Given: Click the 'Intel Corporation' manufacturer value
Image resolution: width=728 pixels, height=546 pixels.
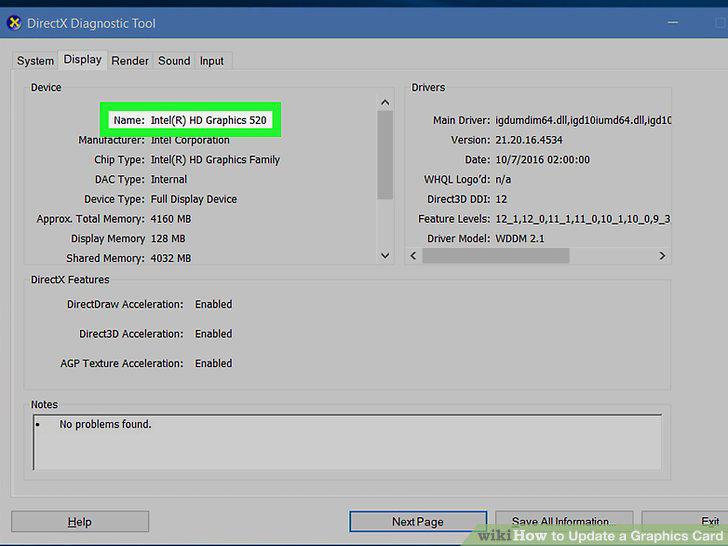Looking at the screenshot, I should pyautogui.click(x=190, y=140).
